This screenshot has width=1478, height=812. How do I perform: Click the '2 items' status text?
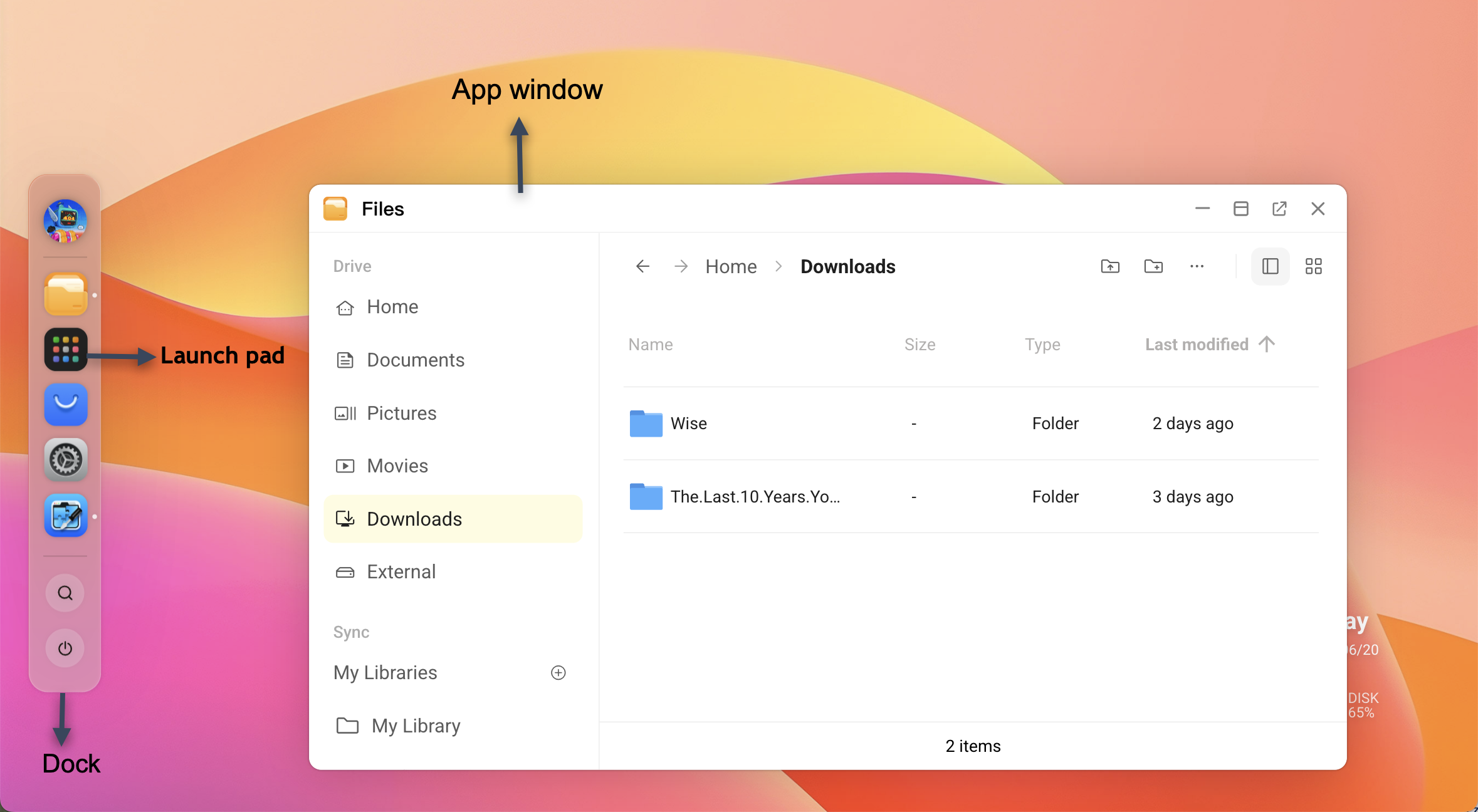pyautogui.click(x=973, y=746)
